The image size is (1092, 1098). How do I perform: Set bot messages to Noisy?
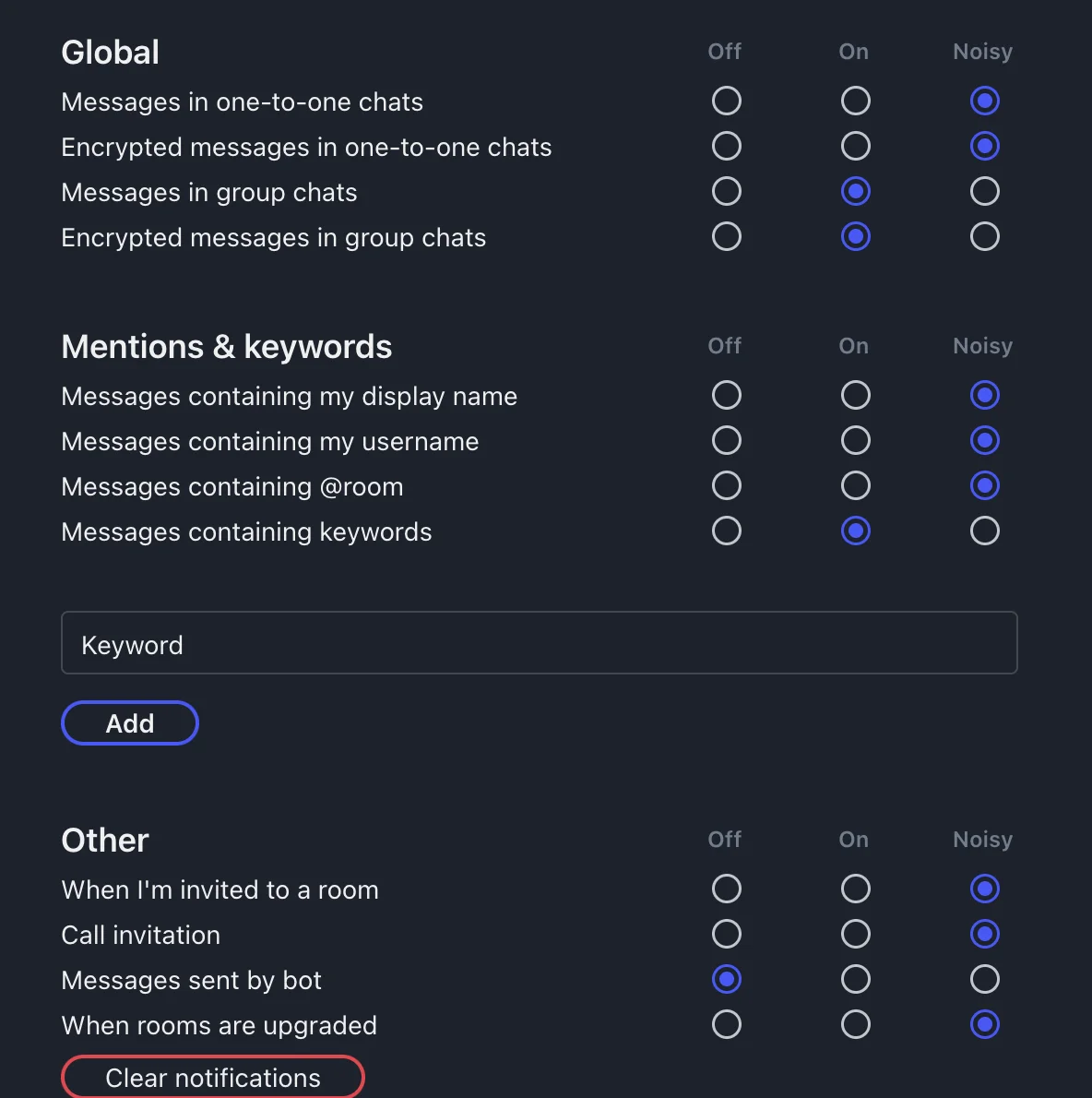985,979
